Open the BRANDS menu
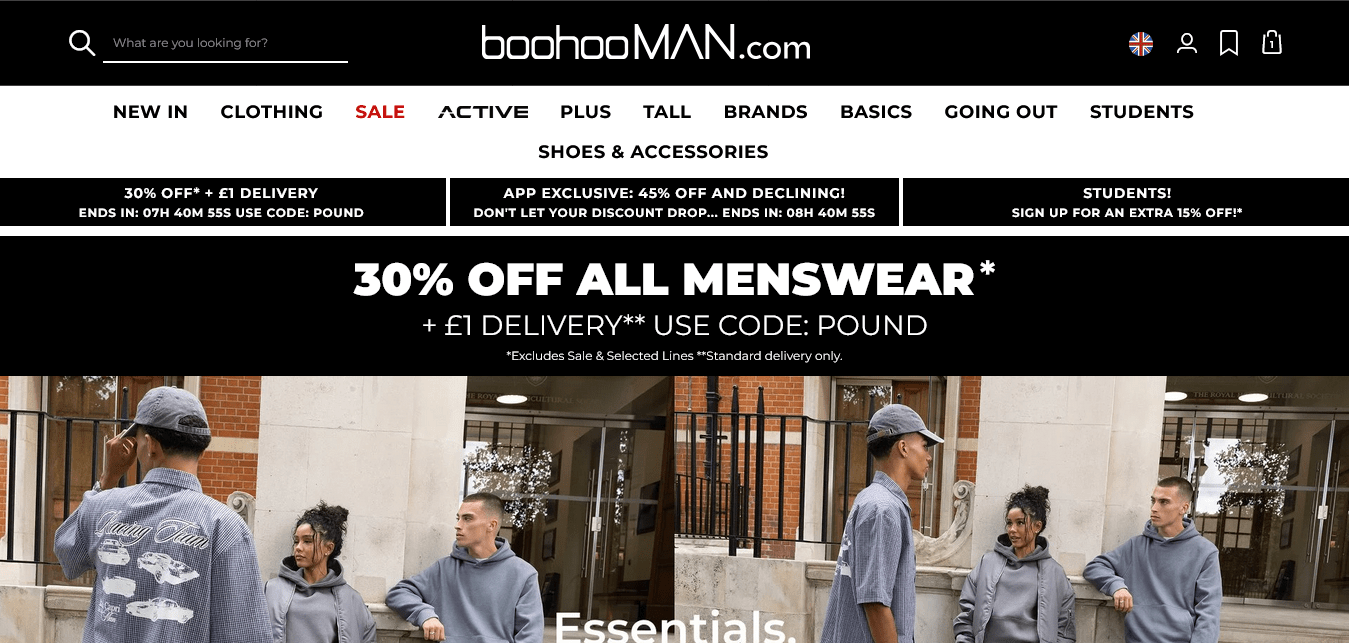This screenshot has height=643, width=1349. click(766, 112)
